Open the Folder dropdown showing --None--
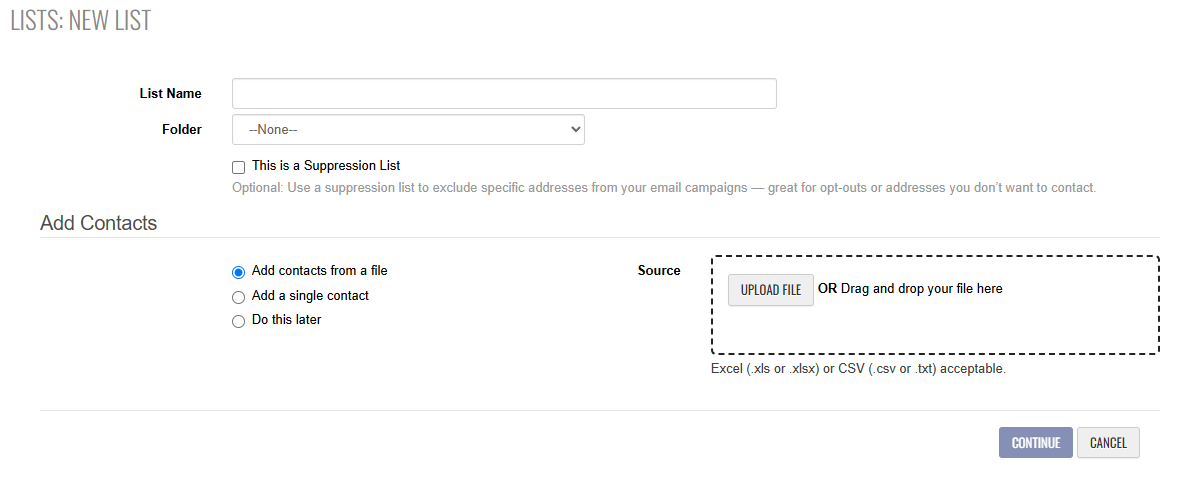1201x483 pixels. [x=408, y=129]
